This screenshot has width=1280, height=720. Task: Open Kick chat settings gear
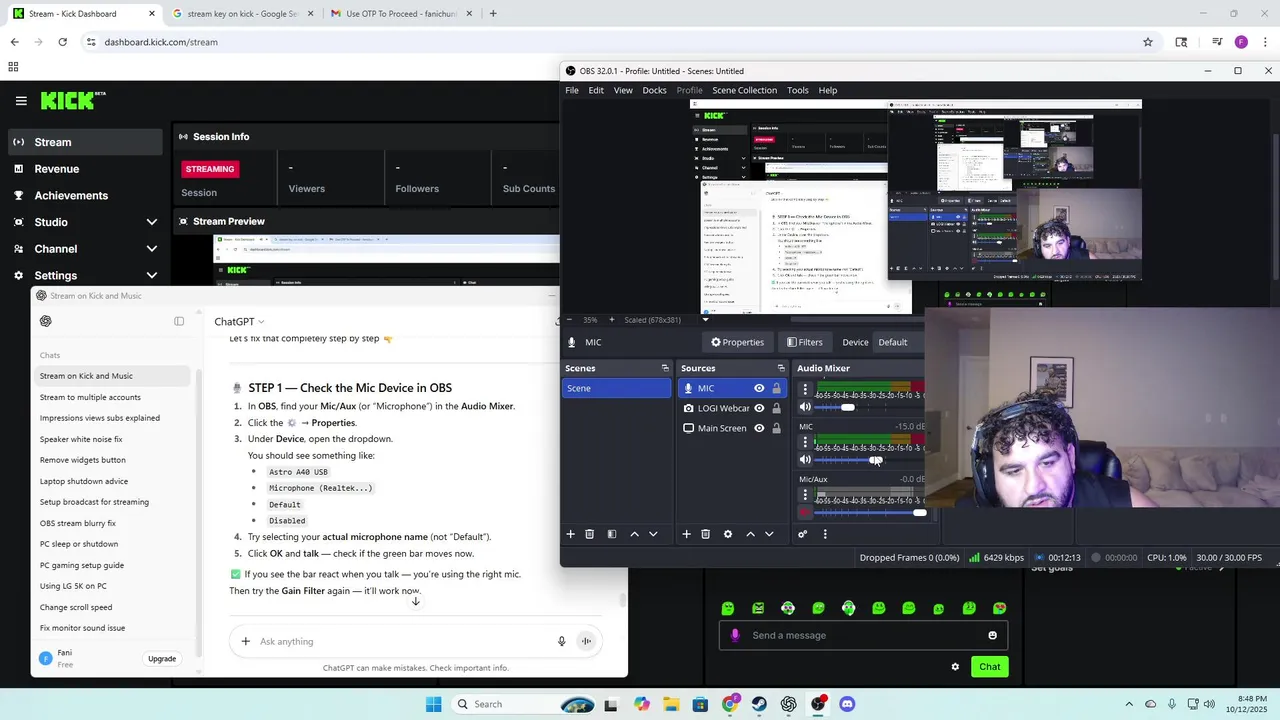[955, 667]
